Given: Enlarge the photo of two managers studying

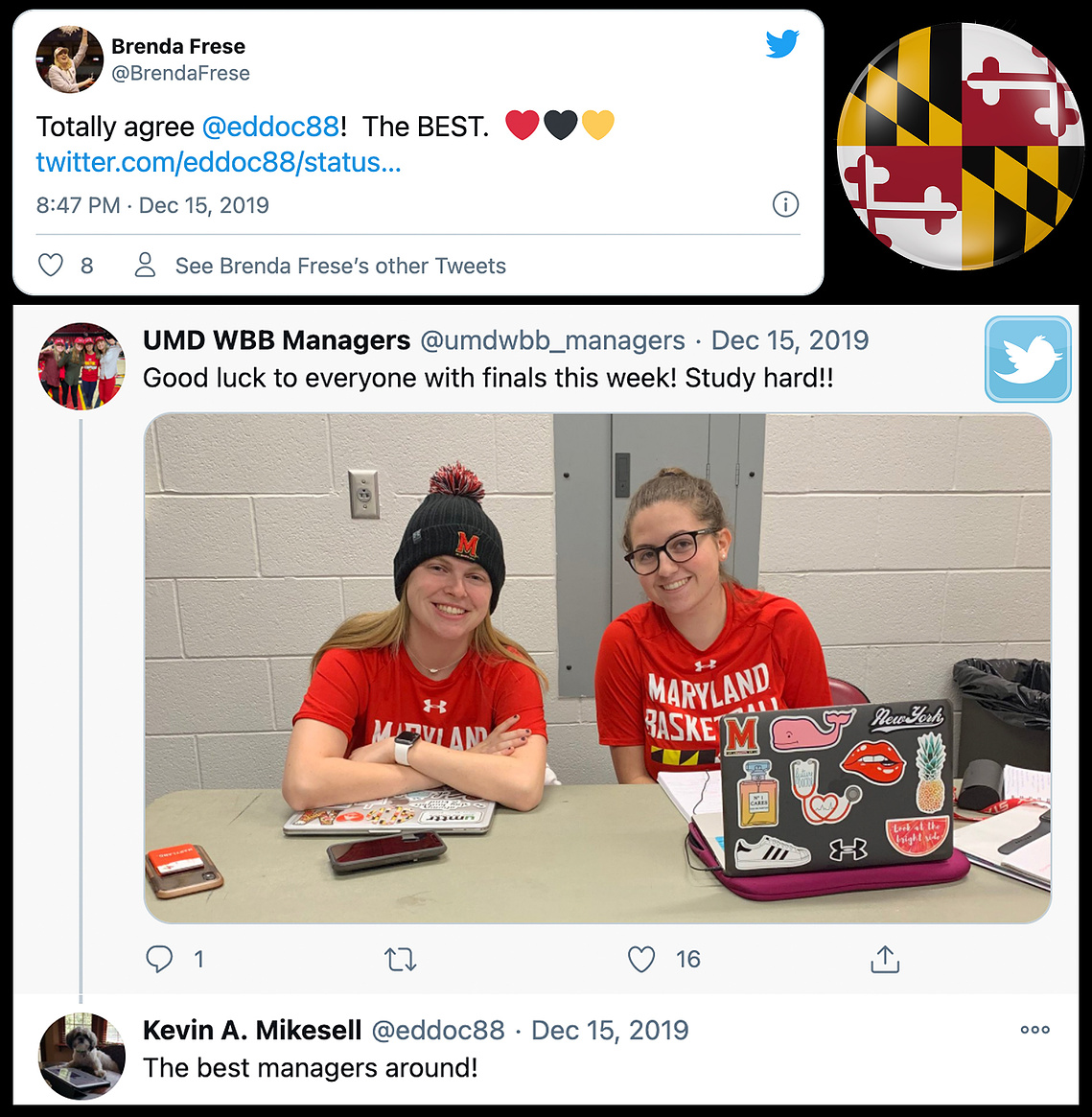Looking at the screenshot, I should click(597, 668).
